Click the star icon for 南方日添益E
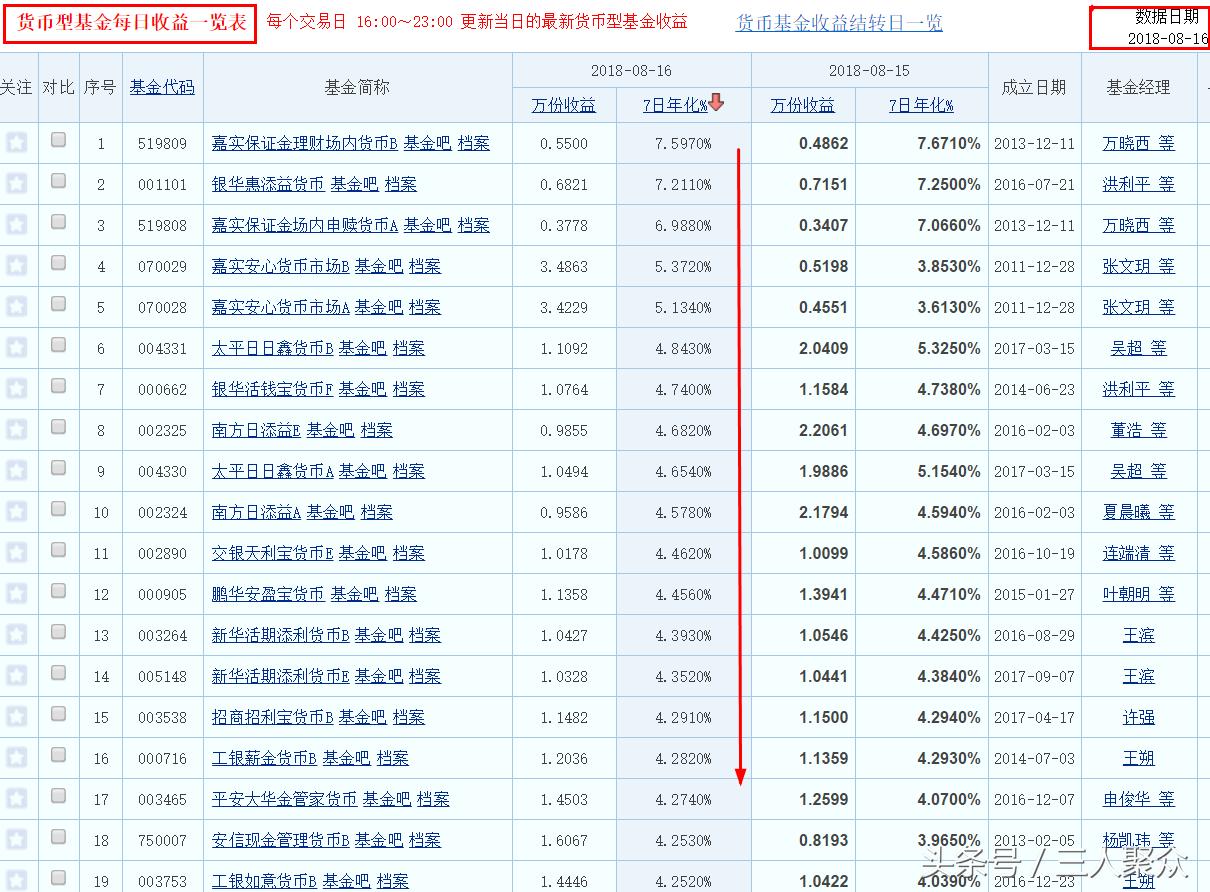The width and height of the screenshot is (1210, 892). (x=17, y=430)
